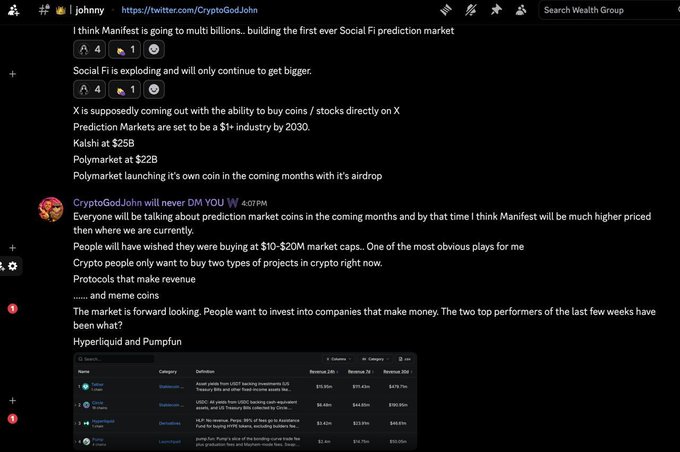
Task: Click the channel hashtag icon beside johnny
Action: 44,10
